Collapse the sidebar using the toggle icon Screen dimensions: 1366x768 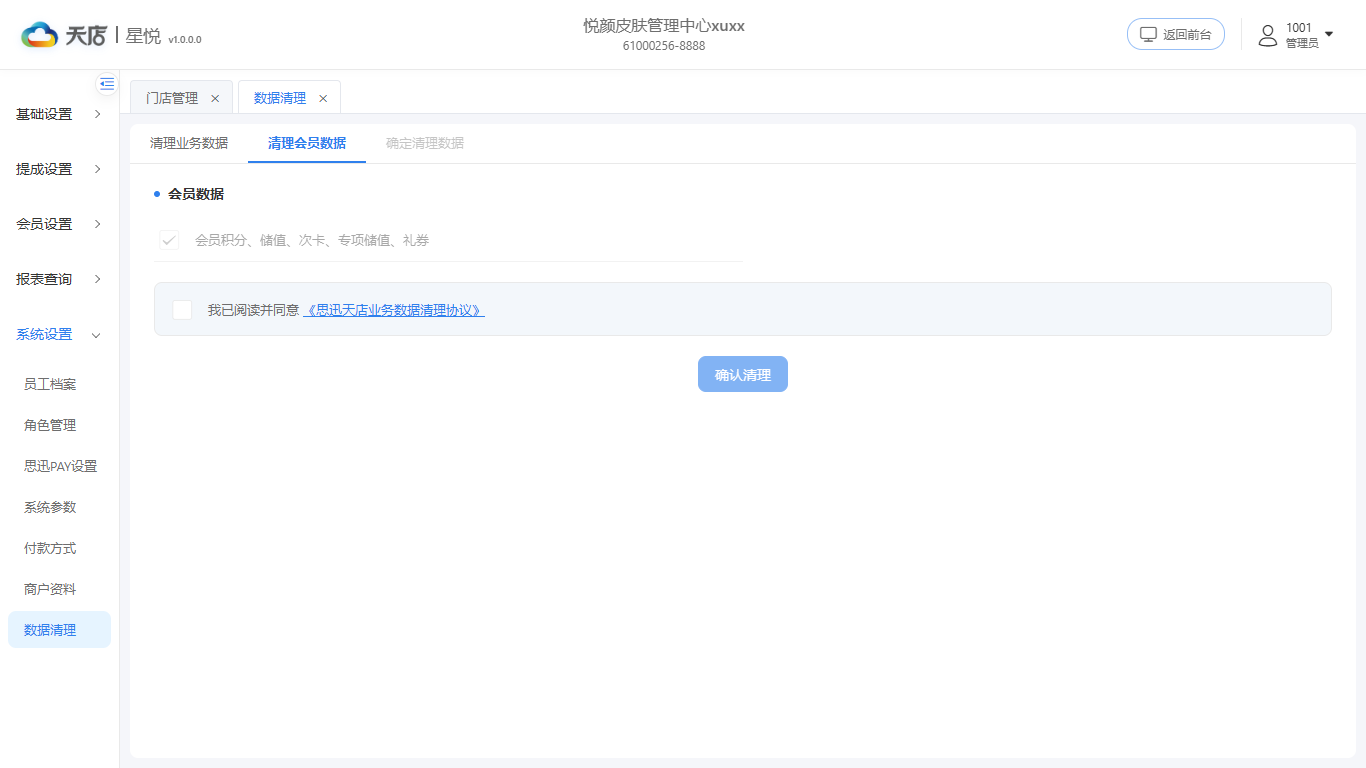(107, 84)
